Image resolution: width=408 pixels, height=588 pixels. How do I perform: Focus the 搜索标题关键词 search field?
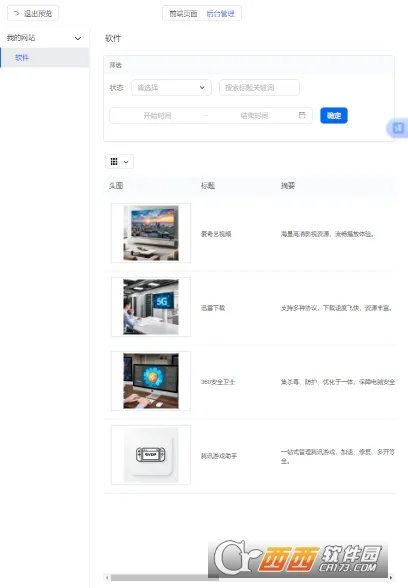(259, 88)
